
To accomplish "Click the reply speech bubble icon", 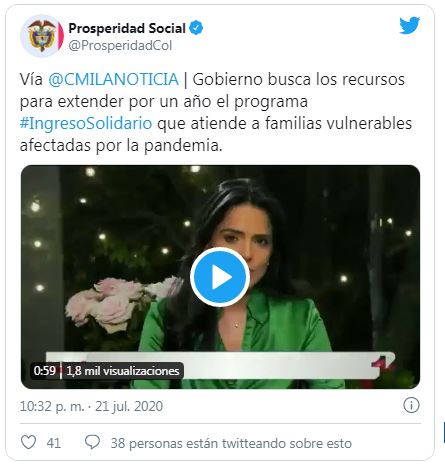I will pos(92,443).
